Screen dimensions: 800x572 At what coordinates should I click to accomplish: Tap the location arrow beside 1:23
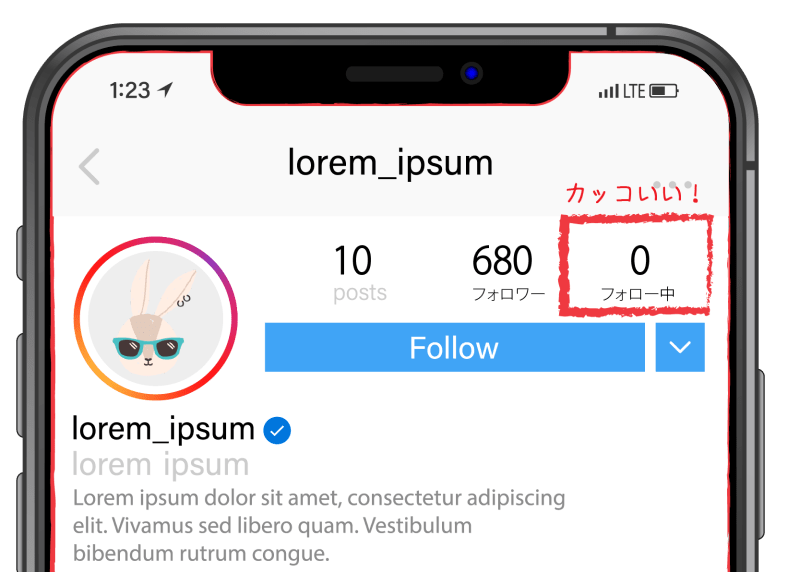point(165,90)
